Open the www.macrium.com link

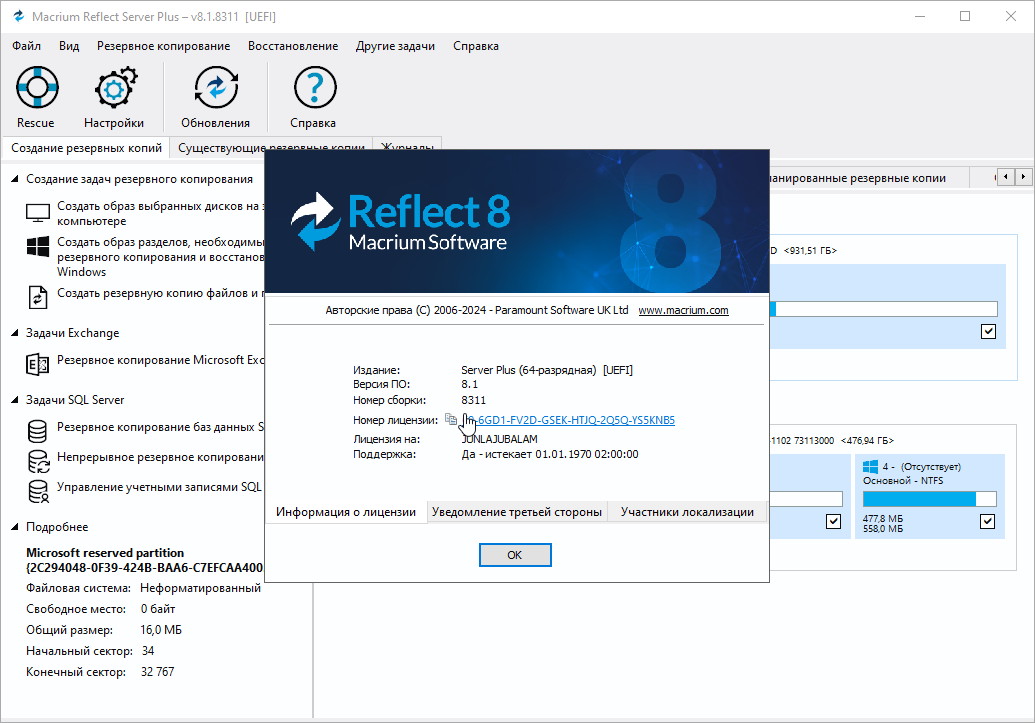point(683,310)
